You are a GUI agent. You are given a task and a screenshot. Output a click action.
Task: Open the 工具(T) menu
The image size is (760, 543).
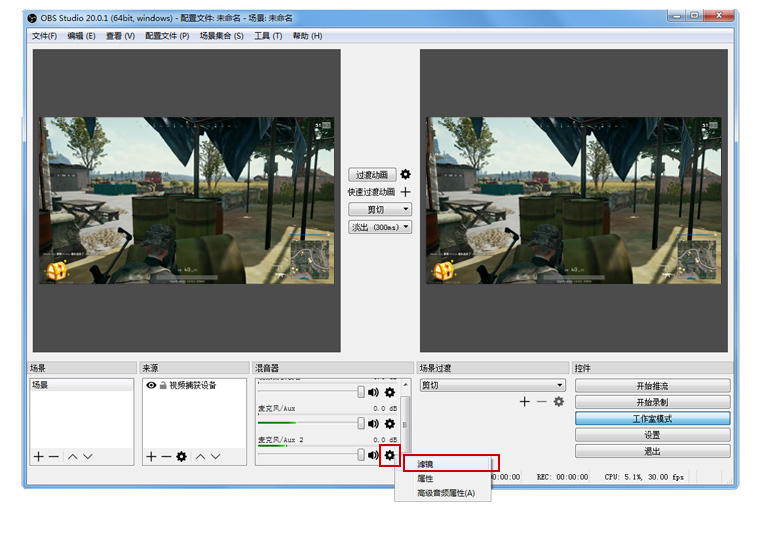pyautogui.click(x=268, y=36)
